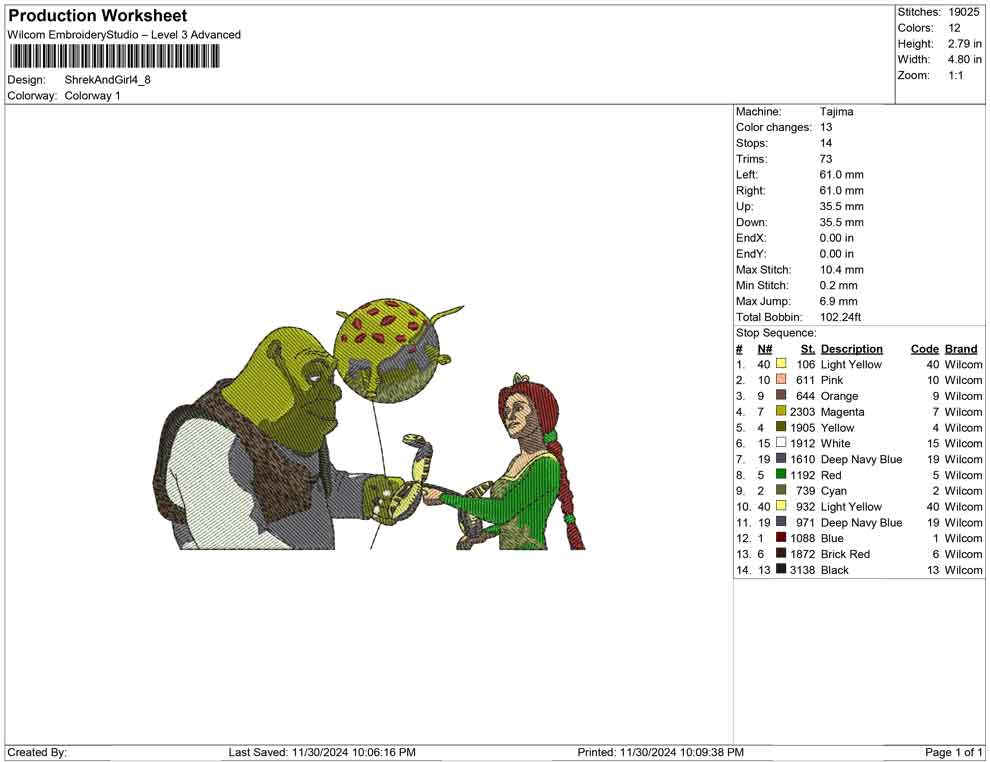The width and height of the screenshot is (990, 762).
Task: Click the Height value '2.79 in'
Action: (x=964, y=44)
